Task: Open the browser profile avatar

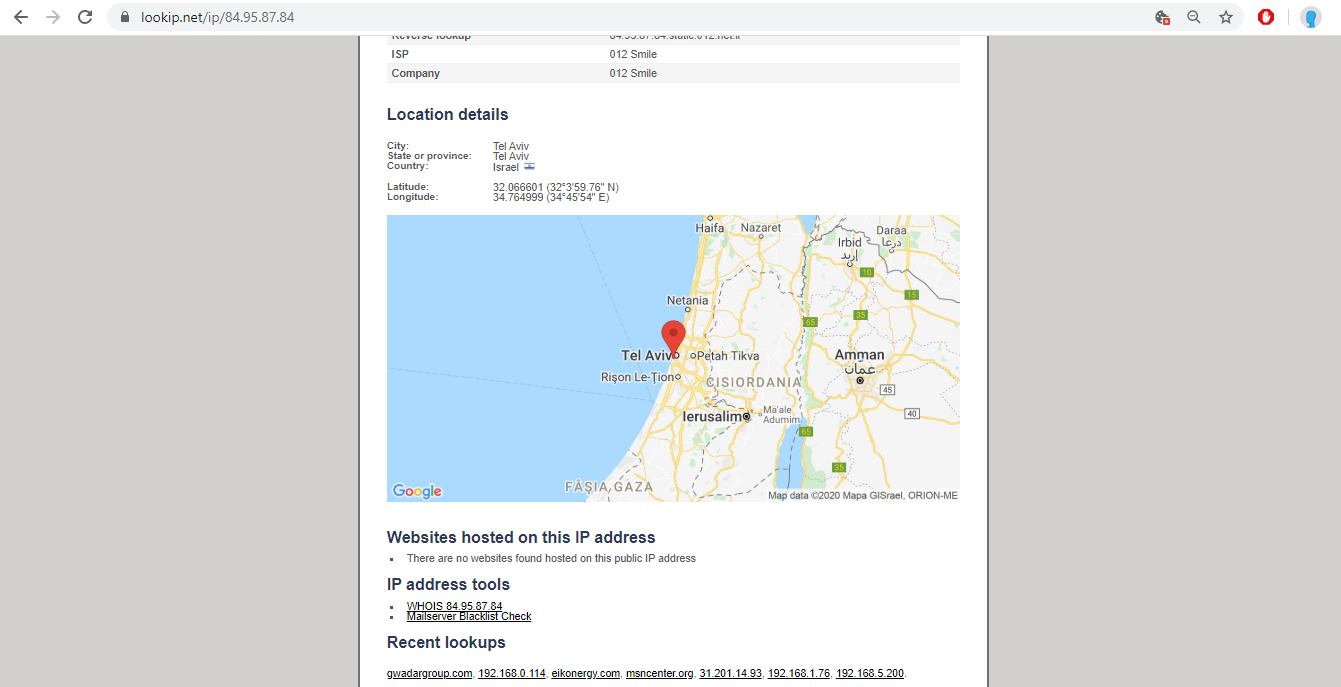Action: tap(1310, 17)
